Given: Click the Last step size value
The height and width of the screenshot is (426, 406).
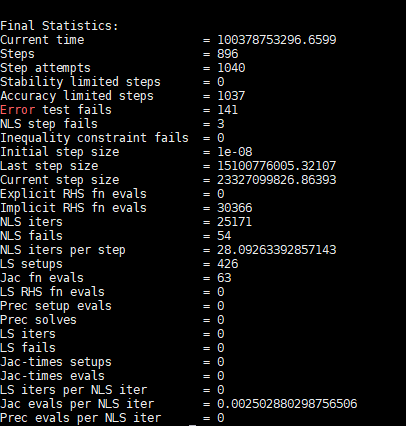Looking at the screenshot, I should click(x=277, y=166).
